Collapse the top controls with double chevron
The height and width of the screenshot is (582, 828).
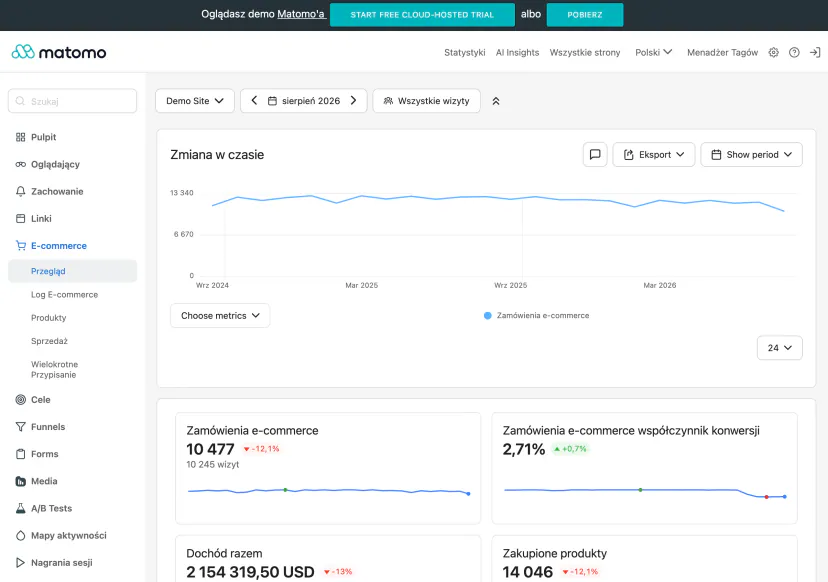coord(496,101)
